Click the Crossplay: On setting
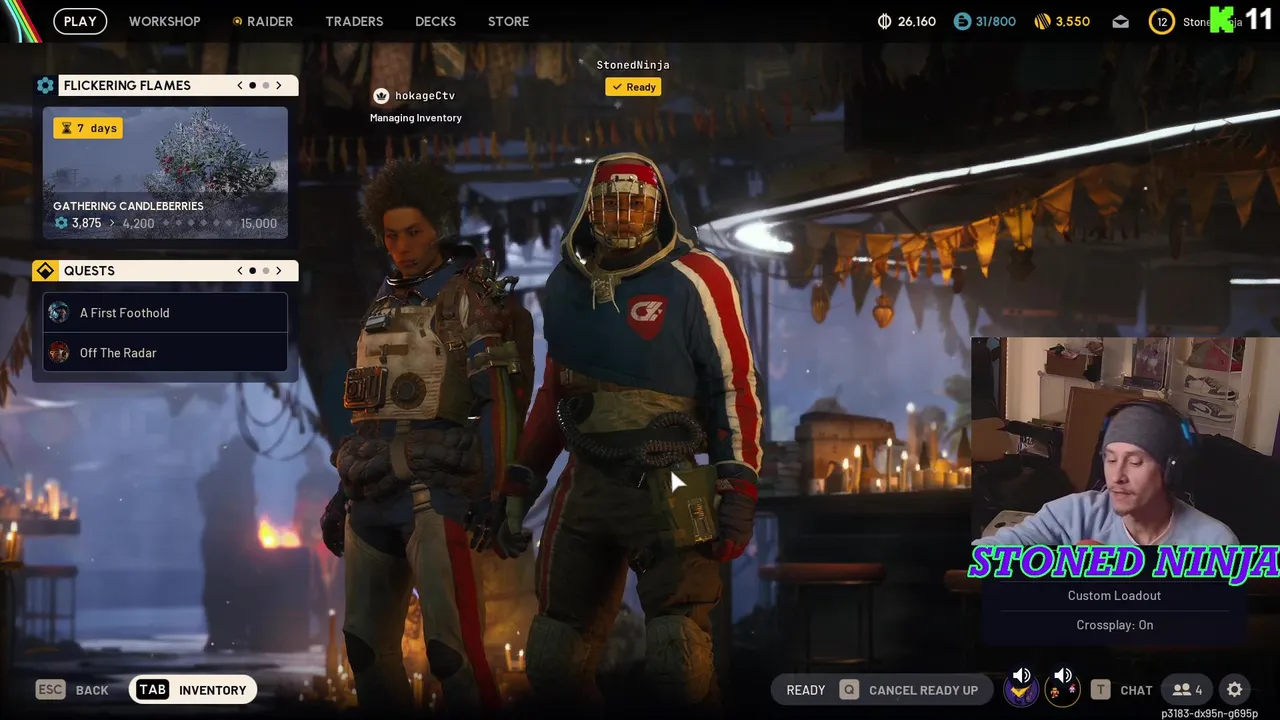Image resolution: width=1280 pixels, height=720 pixels. point(1115,624)
